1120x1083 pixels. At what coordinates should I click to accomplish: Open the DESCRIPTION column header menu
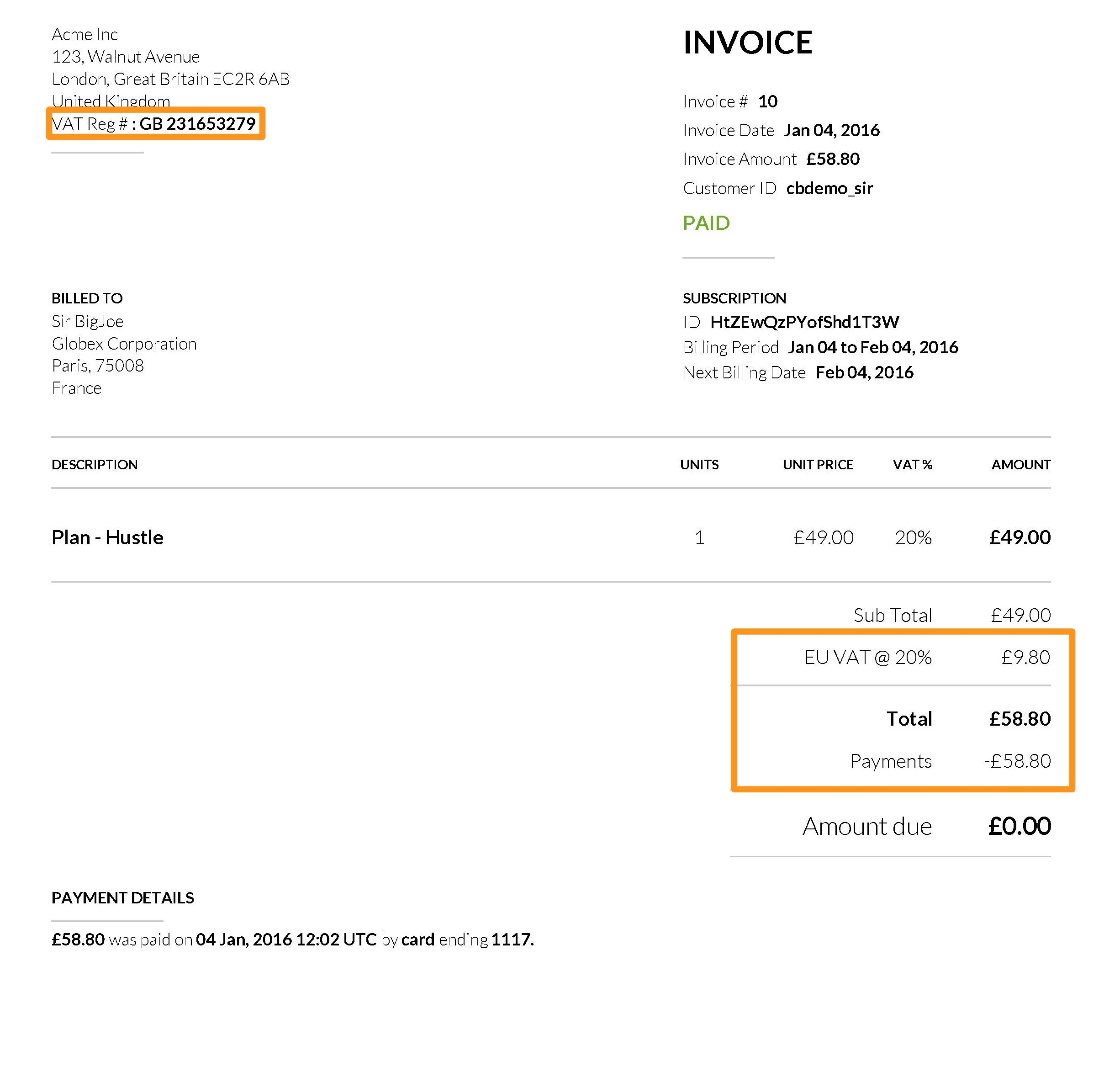click(x=94, y=463)
